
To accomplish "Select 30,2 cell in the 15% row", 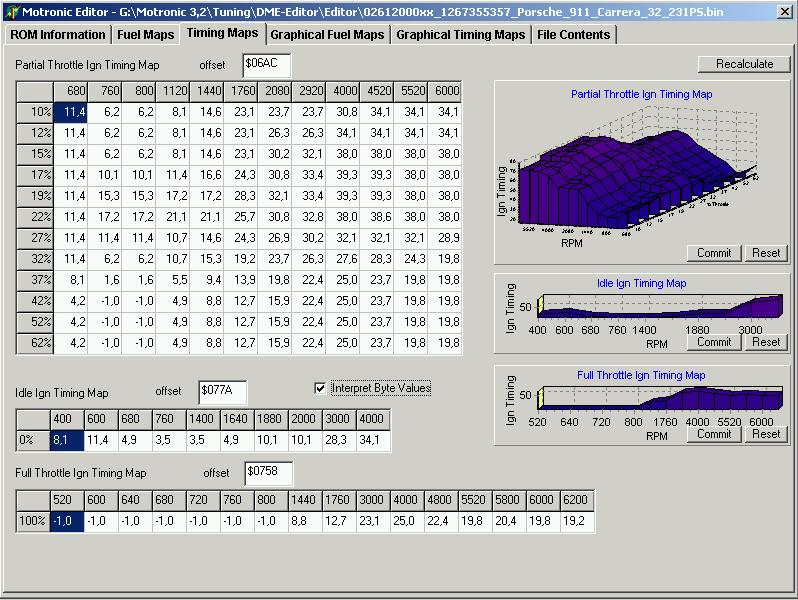I will point(275,154).
